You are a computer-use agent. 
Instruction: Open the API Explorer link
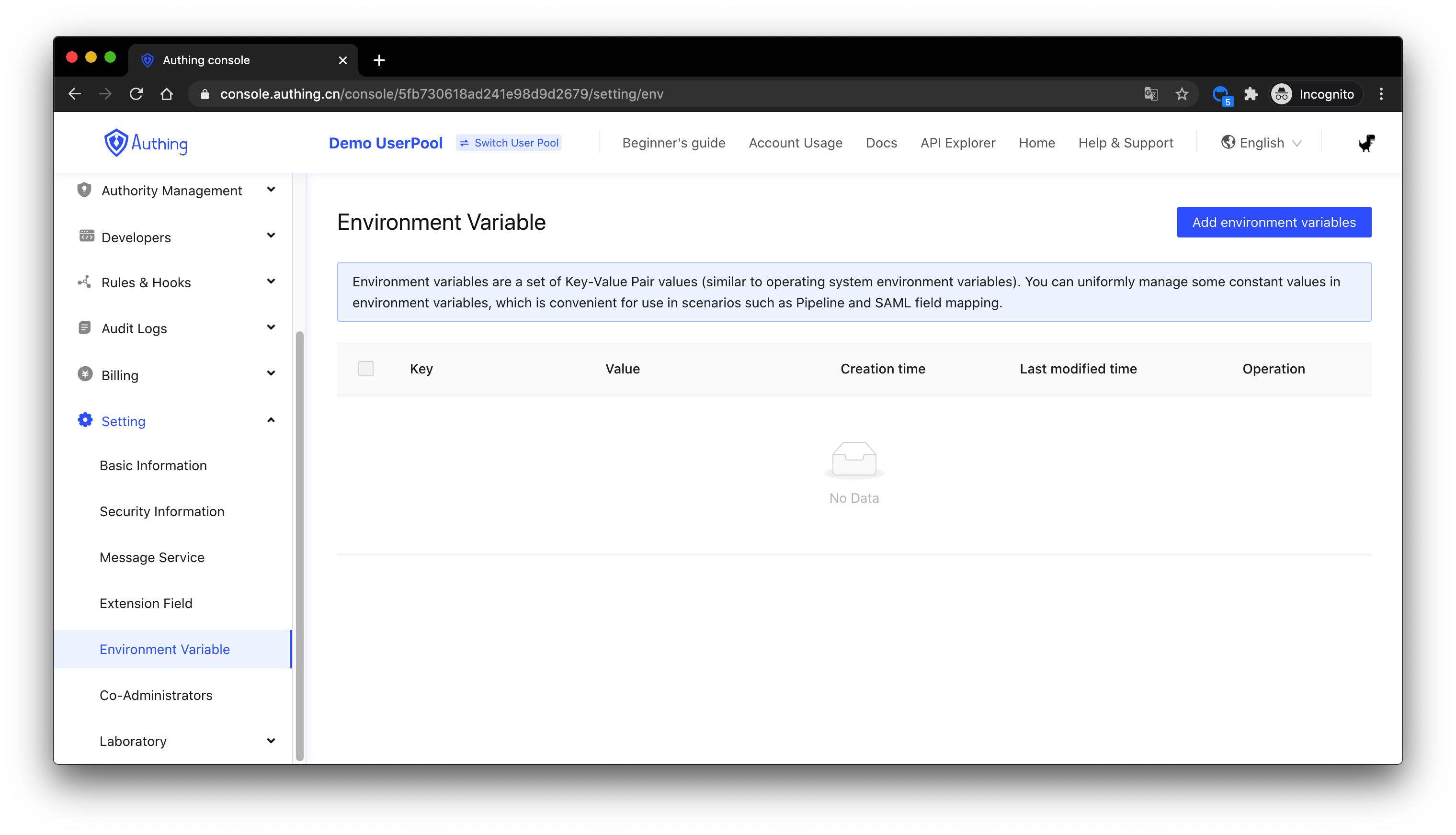957,143
